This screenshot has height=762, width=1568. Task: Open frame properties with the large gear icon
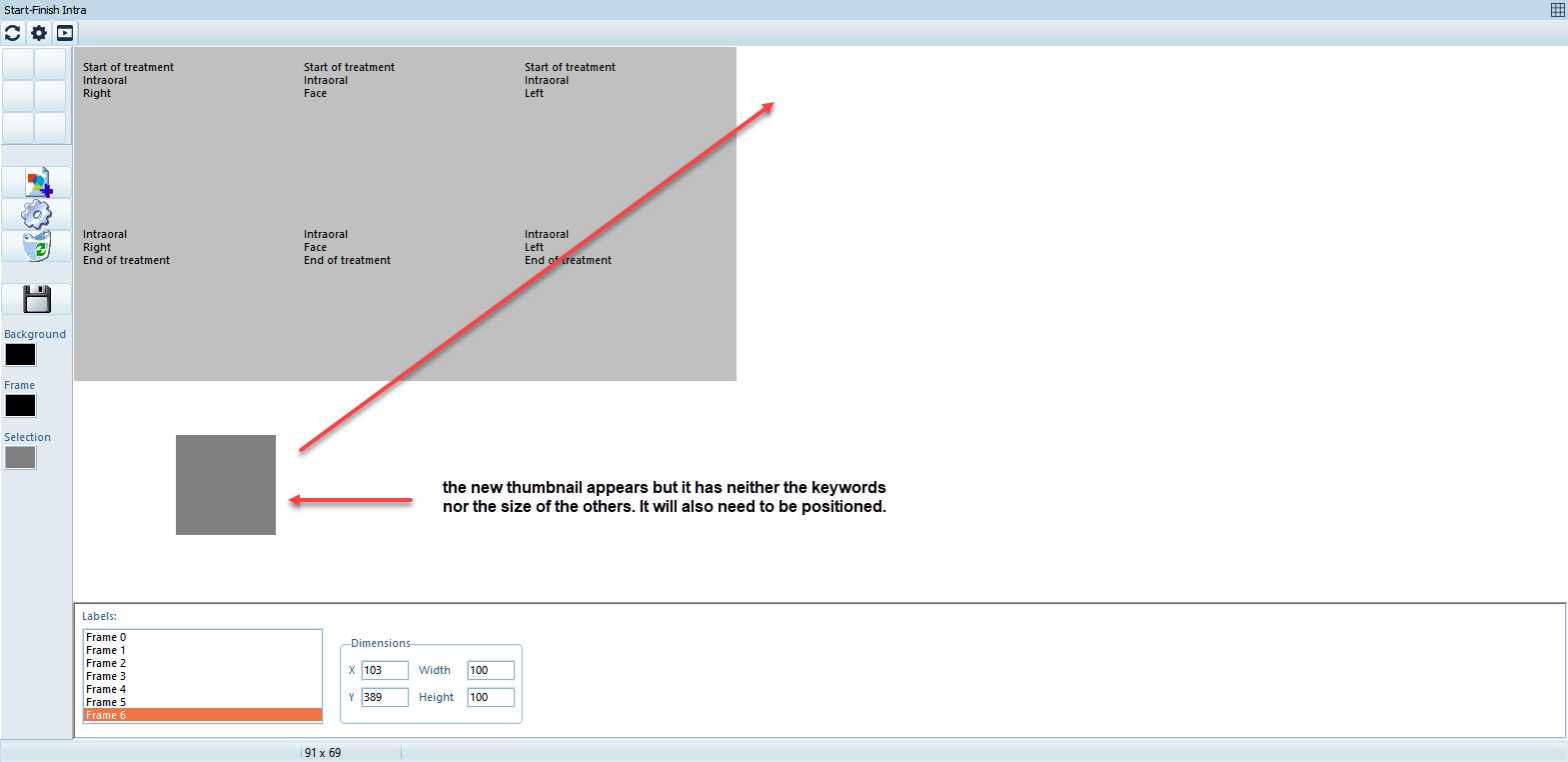(37, 214)
